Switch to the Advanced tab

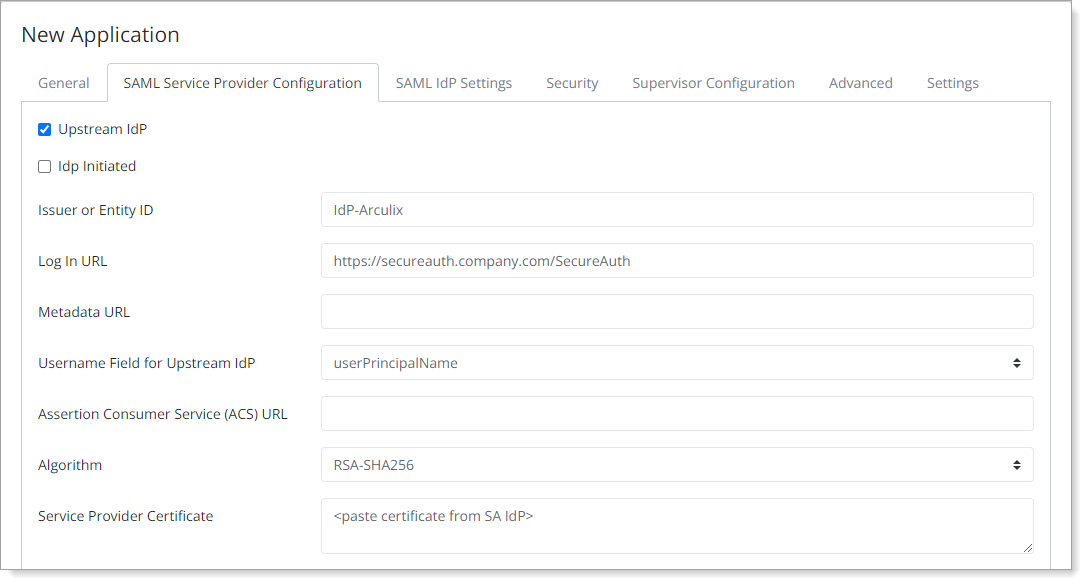pos(860,83)
